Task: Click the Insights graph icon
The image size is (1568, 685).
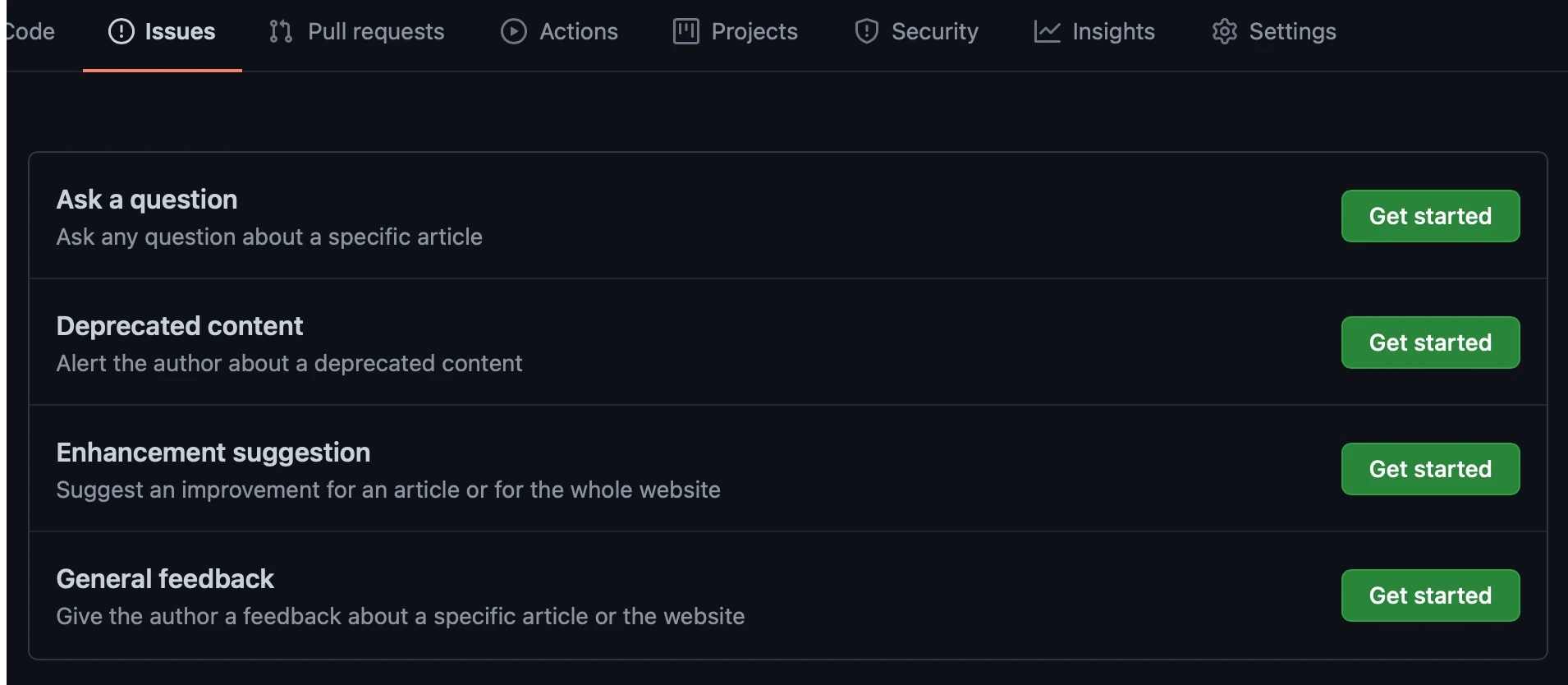Action: click(1047, 31)
